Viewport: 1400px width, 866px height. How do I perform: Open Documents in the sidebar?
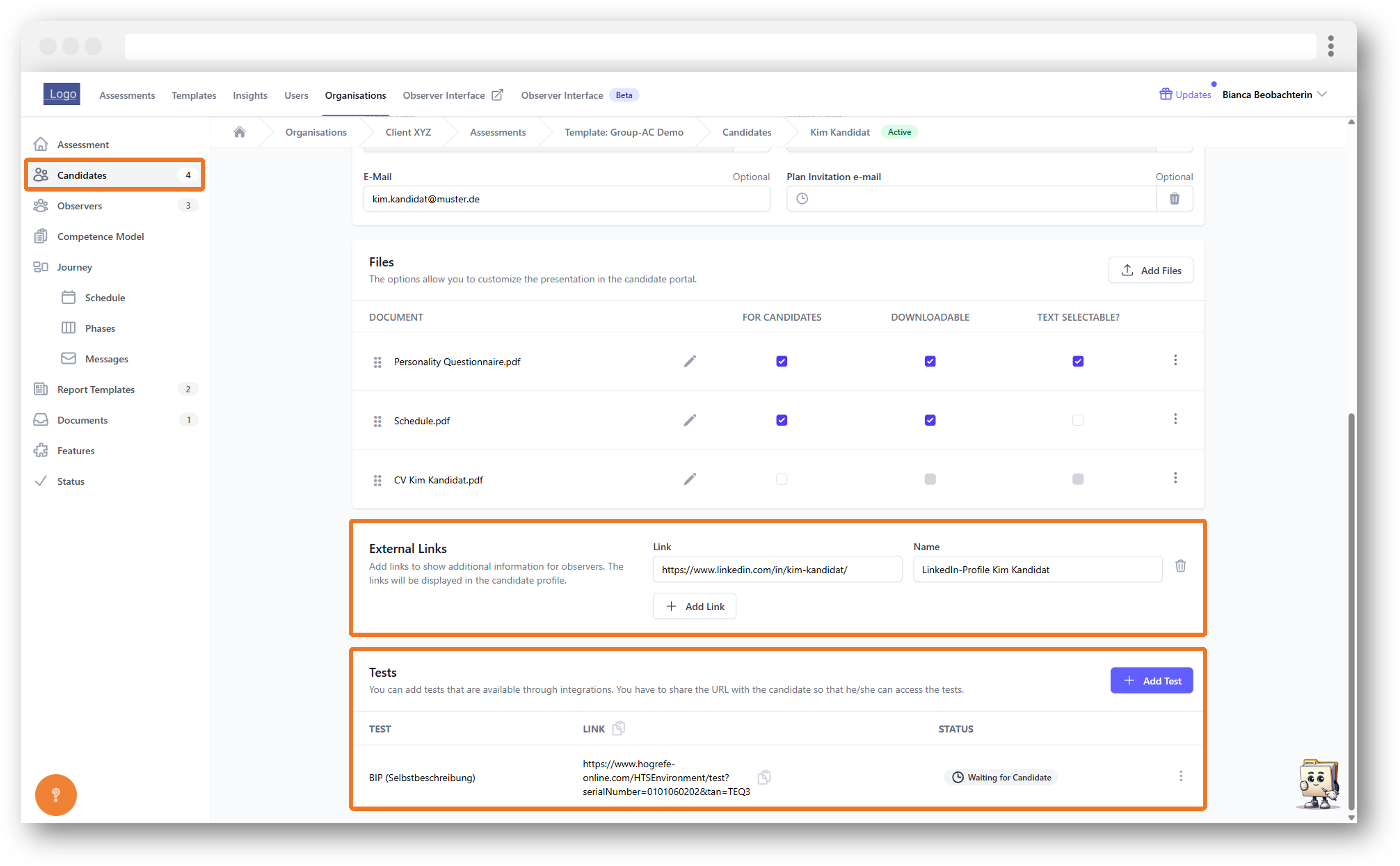click(116, 420)
